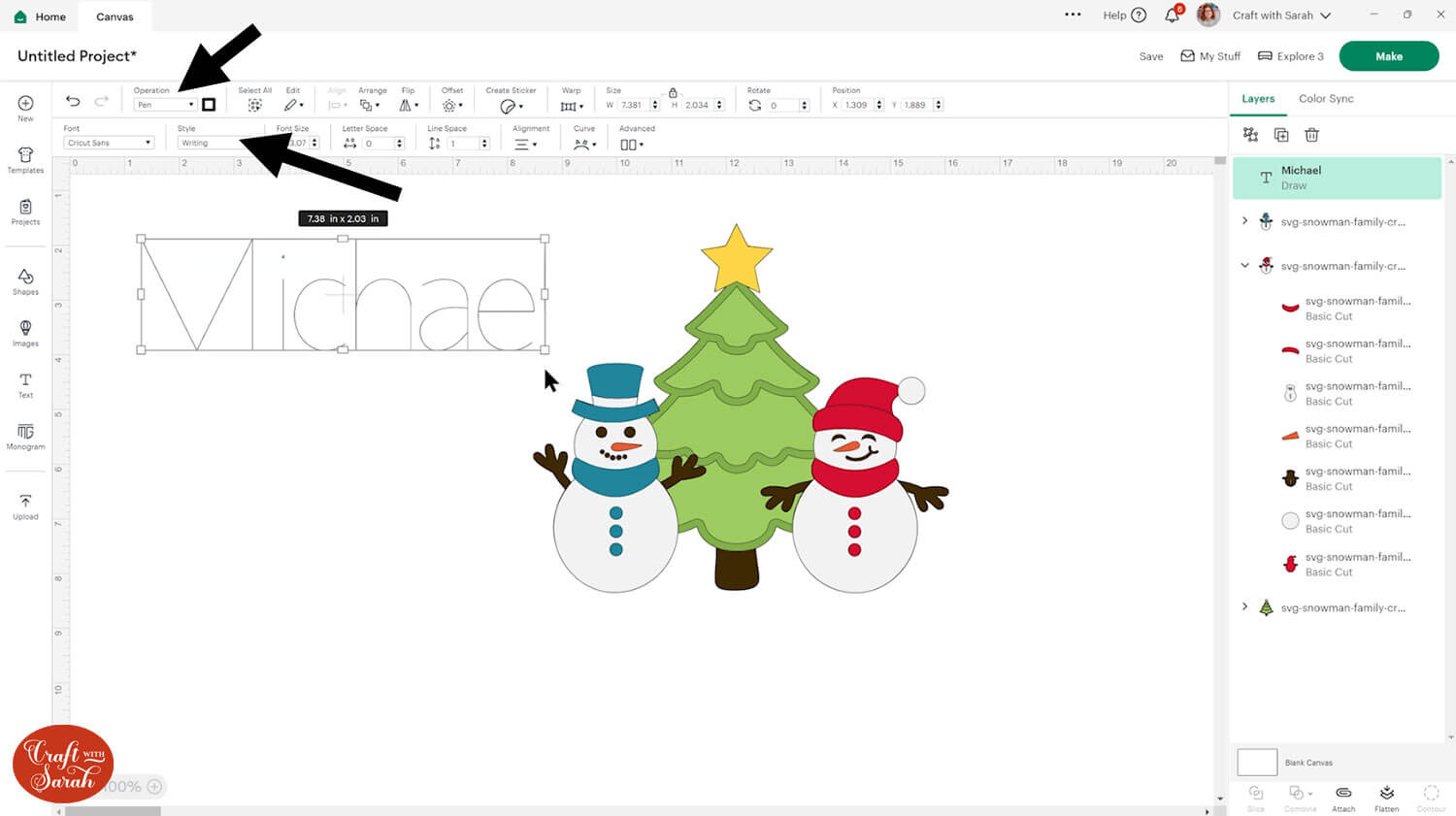Image resolution: width=1456 pixels, height=816 pixels.
Task: Select the Text tool
Action: tap(25, 384)
